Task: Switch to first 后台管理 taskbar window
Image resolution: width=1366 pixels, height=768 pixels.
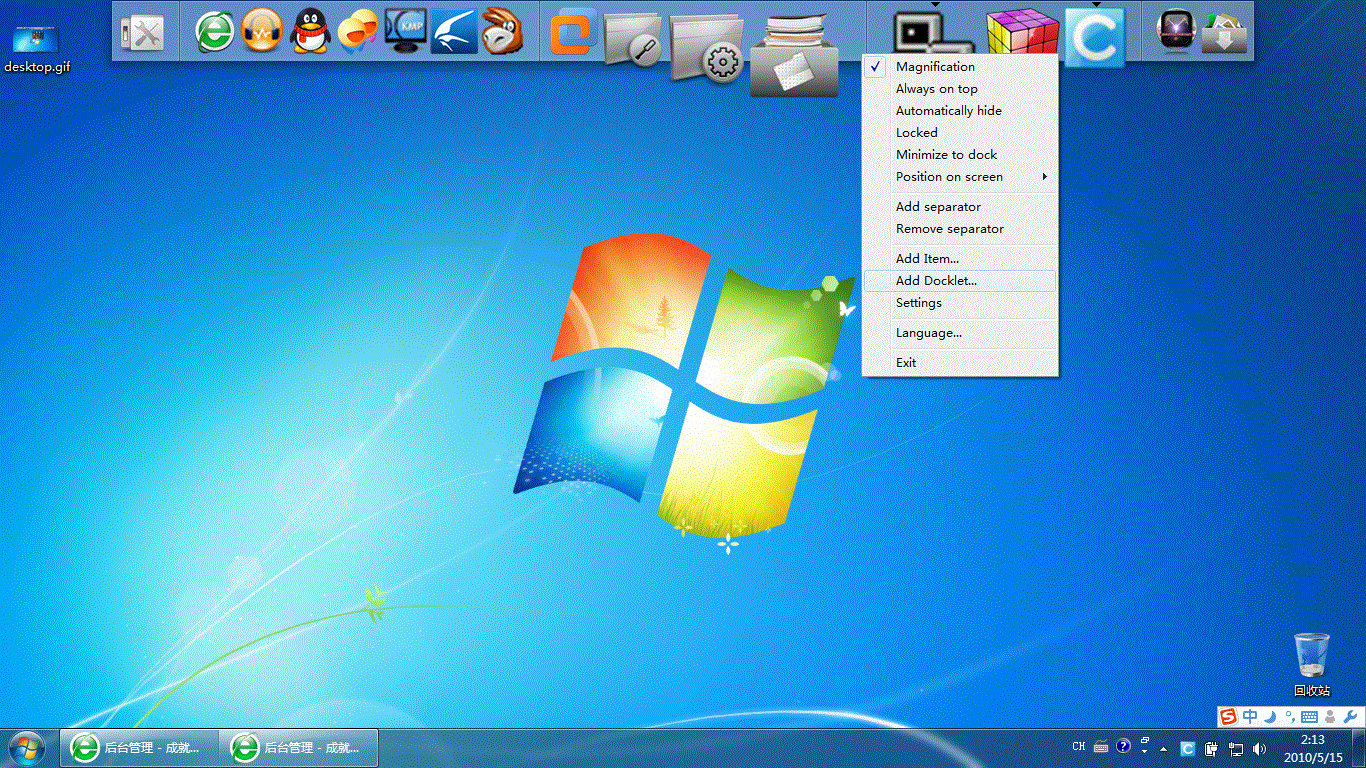Action: tap(139, 748)
